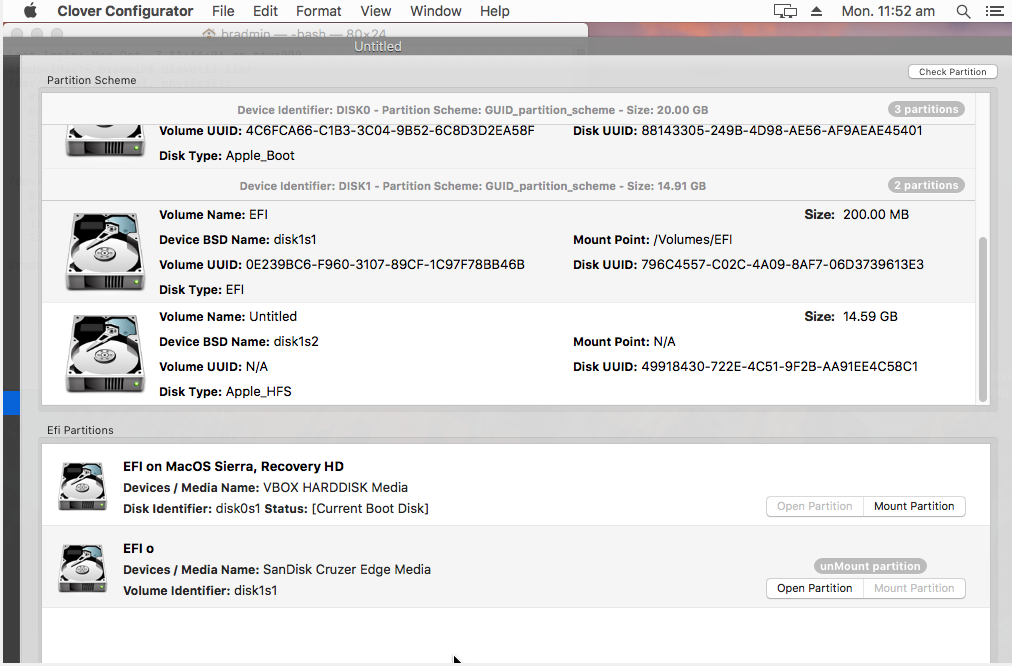Click the Size 14.59 GB value
Screen dimensions: 1012x666
(x=870, y=316)
